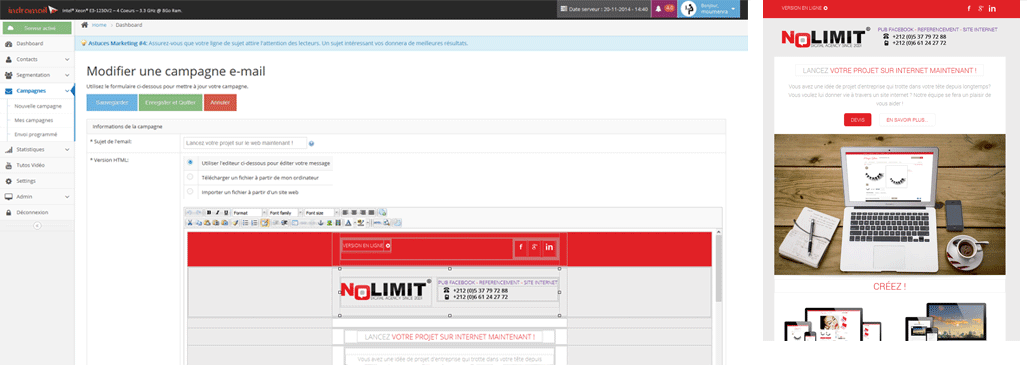The image size is (1027, 365).
Task: Click the Sujet de l'email input field
Action: tap(244, 143)
